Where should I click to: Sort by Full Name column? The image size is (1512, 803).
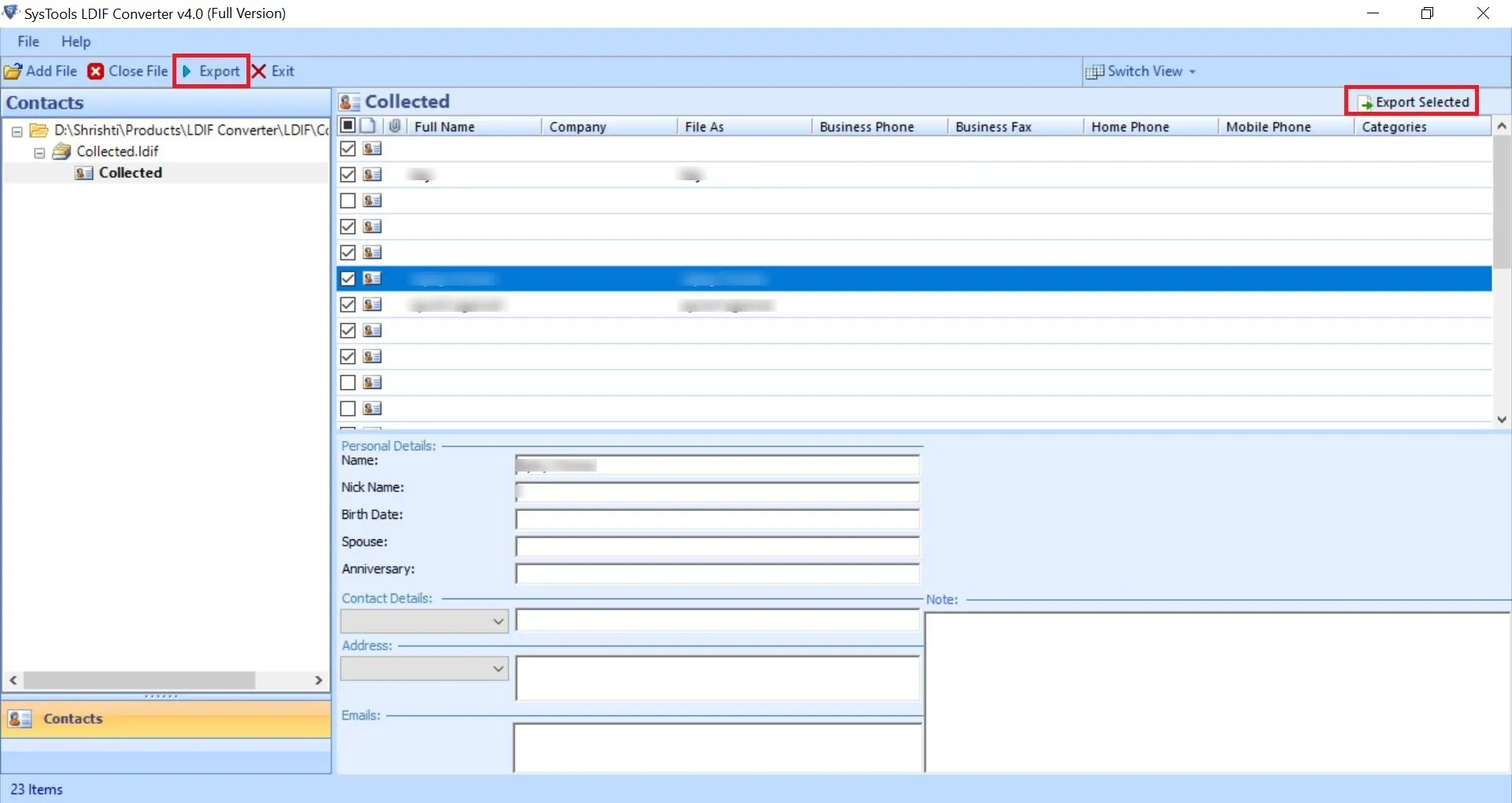click(474, 127)
